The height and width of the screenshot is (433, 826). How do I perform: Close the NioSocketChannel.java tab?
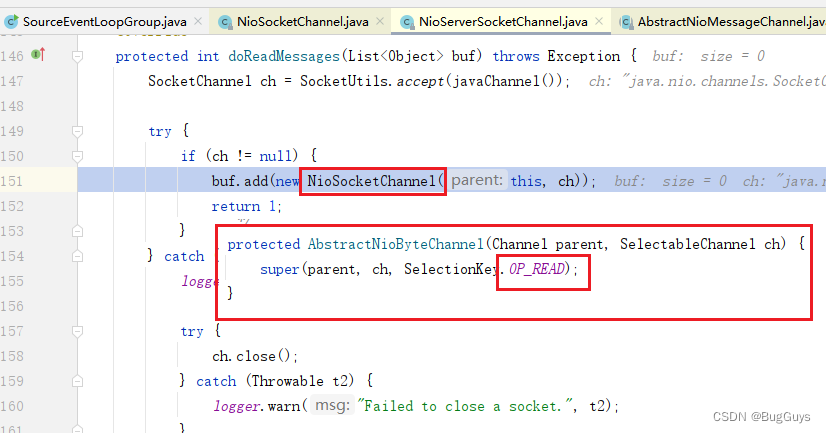380,22
